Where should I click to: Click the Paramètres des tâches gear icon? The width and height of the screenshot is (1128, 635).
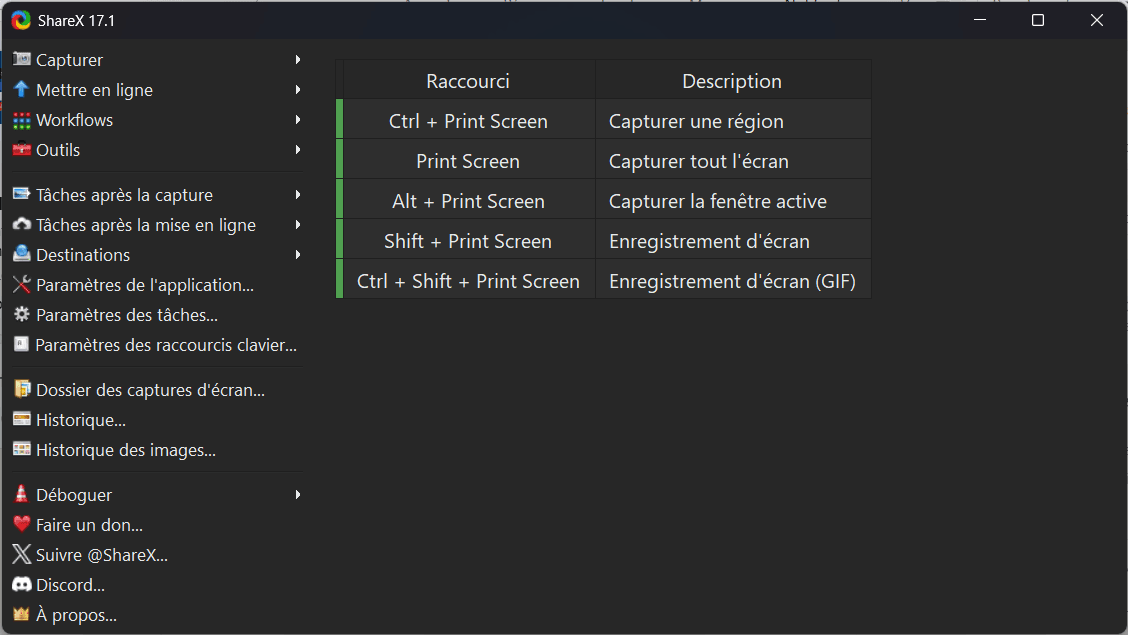pyautogui.click(x=22, y=314)
